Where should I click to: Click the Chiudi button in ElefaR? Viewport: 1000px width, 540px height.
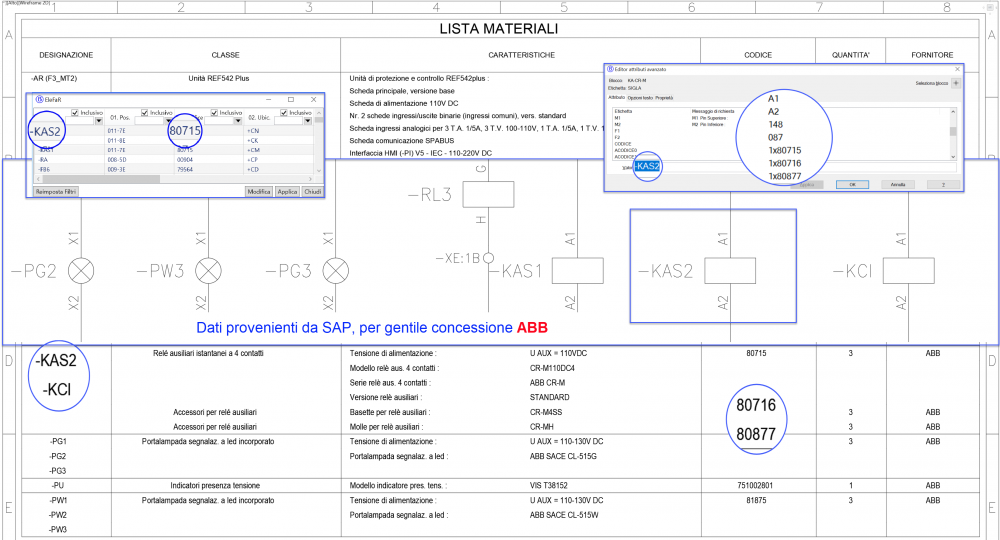312,192
